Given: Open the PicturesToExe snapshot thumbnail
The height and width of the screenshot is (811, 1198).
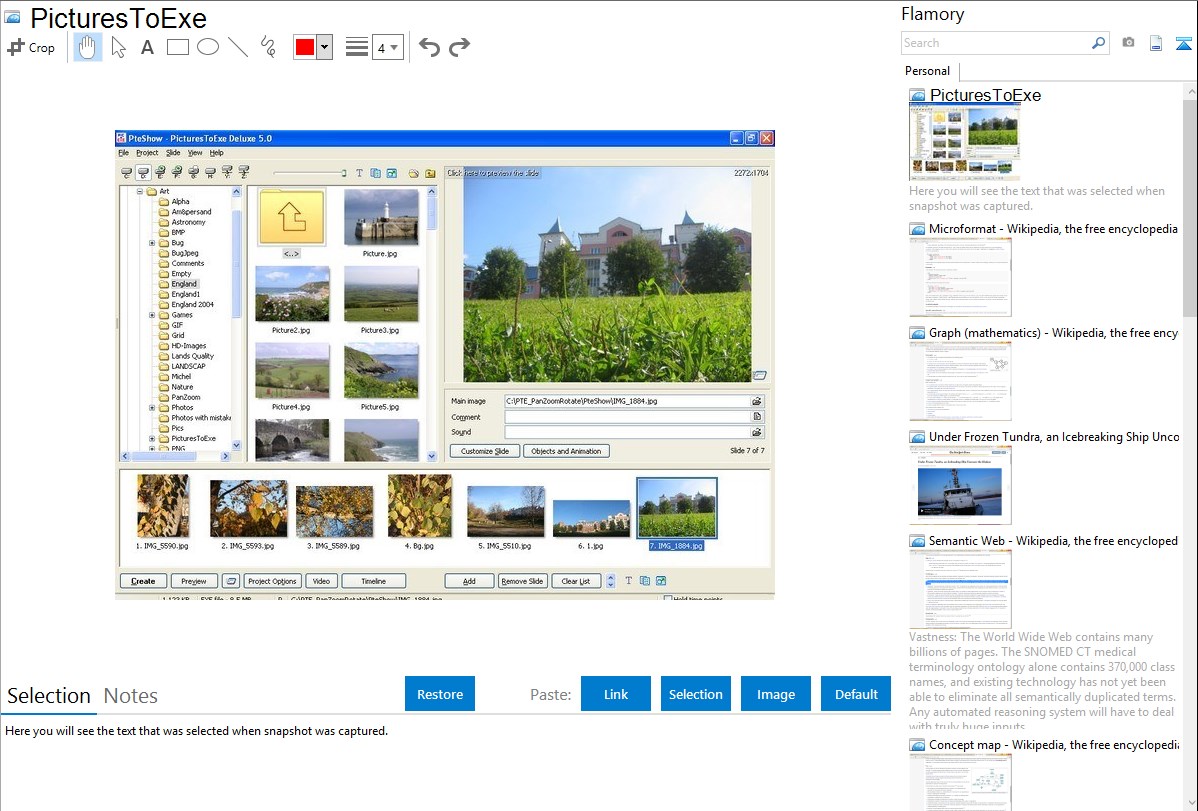Looking at the screenshot, I should [x=964, y=143].
